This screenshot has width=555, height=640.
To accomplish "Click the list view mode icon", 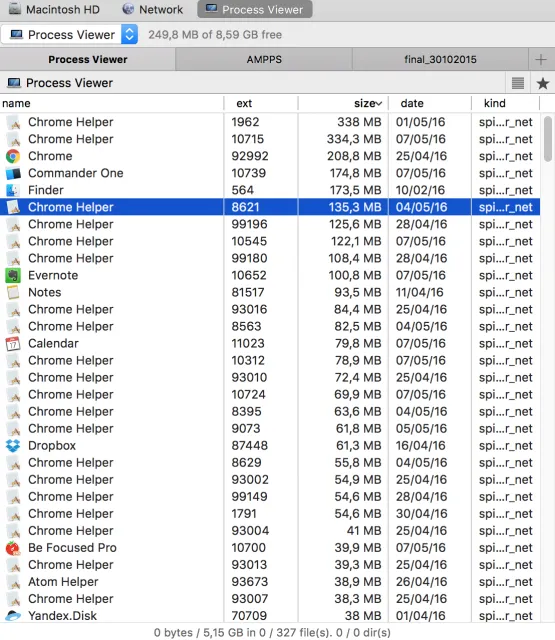I will [518, 83].
